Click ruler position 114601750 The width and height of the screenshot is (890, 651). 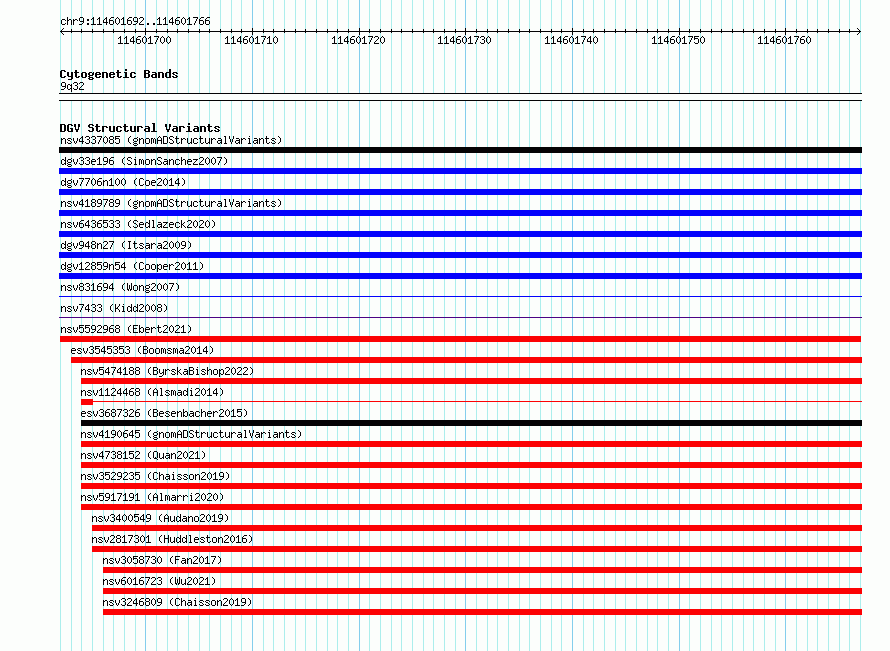[678, 40]
